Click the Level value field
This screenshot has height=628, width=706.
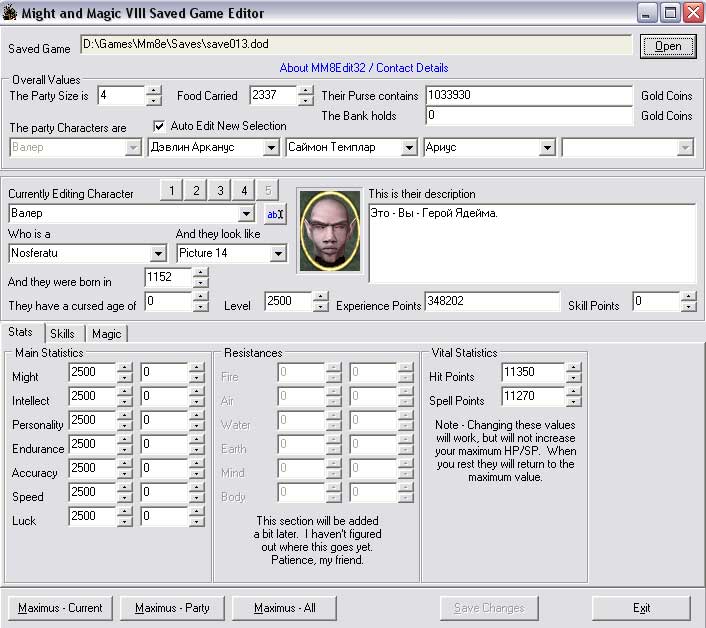[x=288, y=301]
